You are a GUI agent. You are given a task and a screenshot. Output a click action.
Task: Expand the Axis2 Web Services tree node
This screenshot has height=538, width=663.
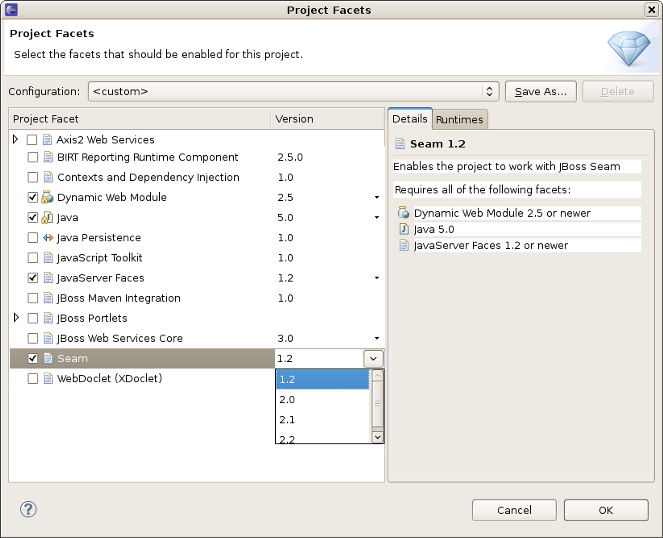tap(16, 140)
